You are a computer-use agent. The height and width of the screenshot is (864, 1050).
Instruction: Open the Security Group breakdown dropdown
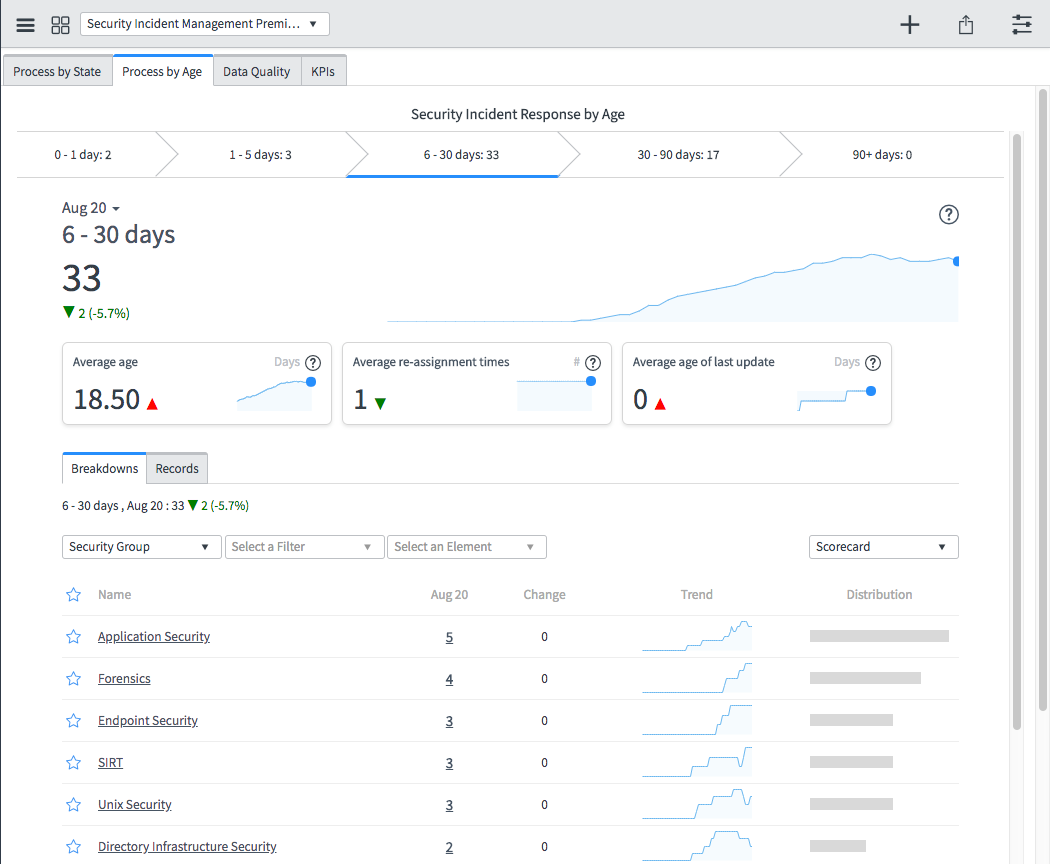click(x=141, y=547)
